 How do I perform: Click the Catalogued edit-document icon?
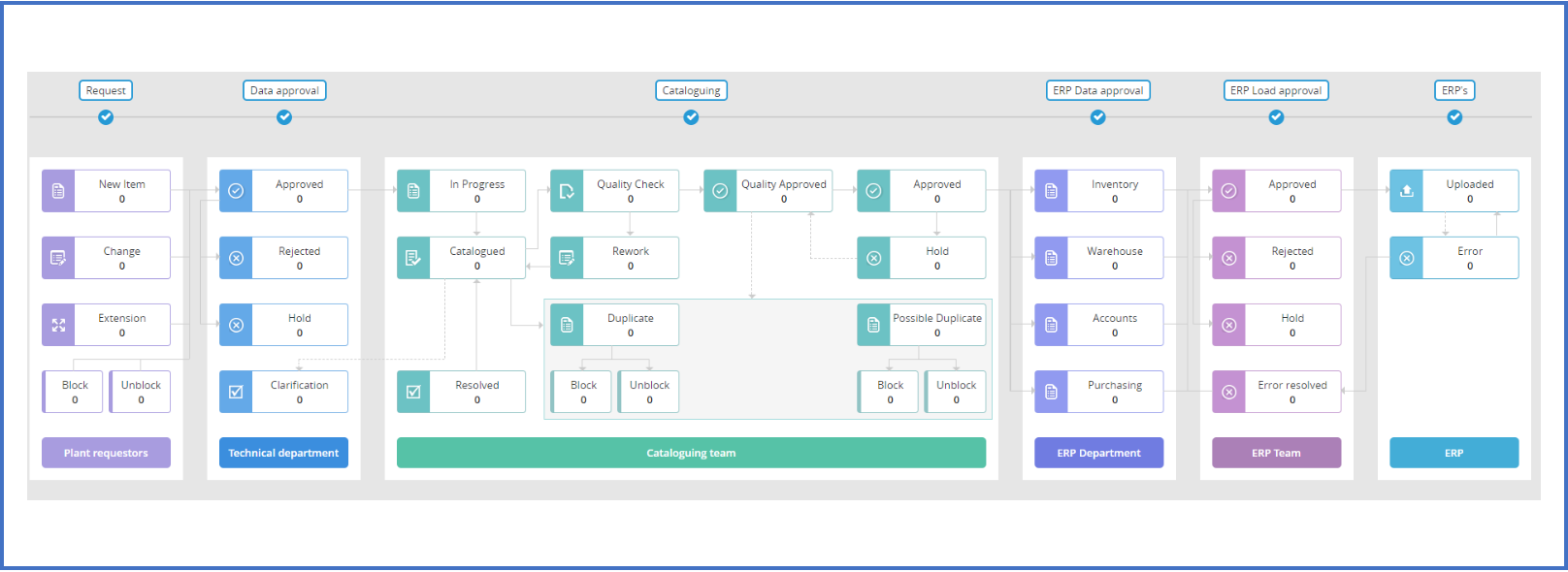[x=413, y=258]
